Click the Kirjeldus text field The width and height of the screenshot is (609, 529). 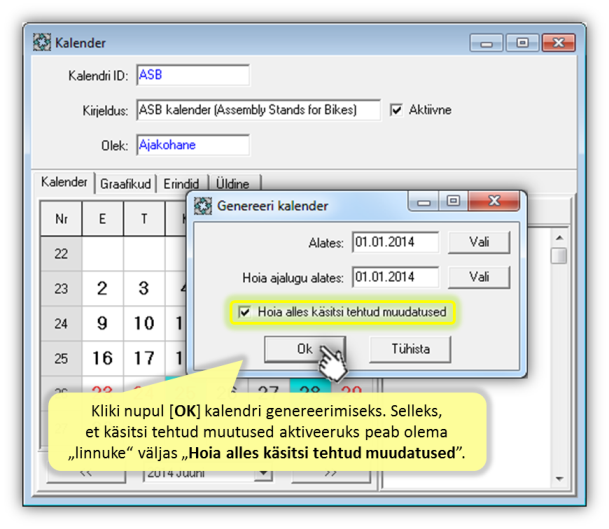pos(258,110)
